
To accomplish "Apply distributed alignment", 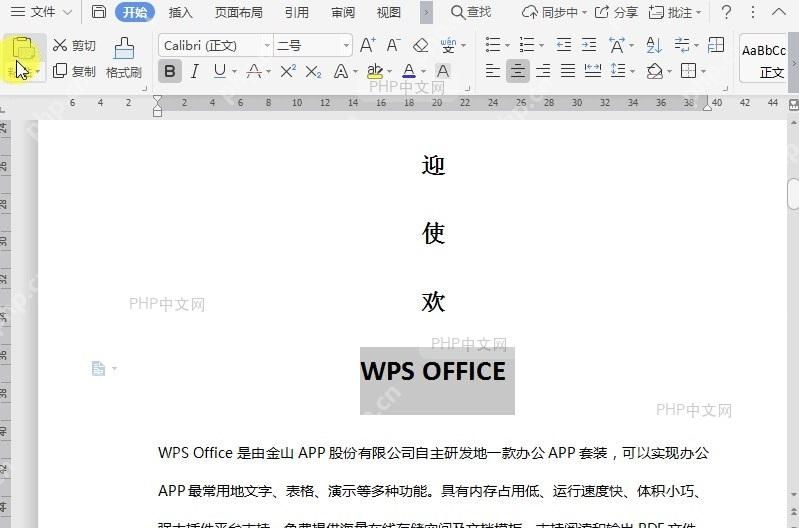I will coord(593,71).
